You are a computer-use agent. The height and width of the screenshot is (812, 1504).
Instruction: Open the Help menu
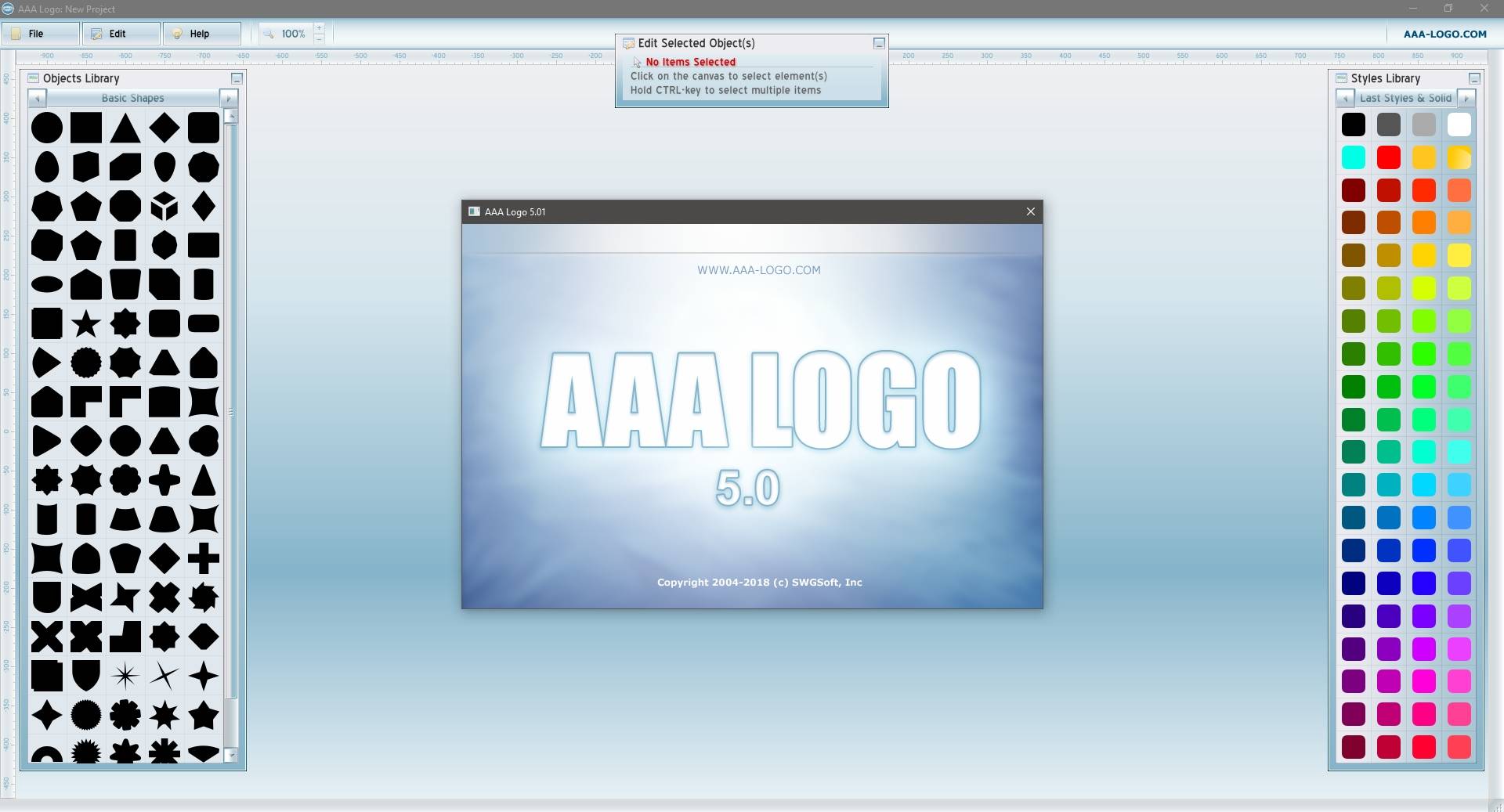(x=202, y=34)
